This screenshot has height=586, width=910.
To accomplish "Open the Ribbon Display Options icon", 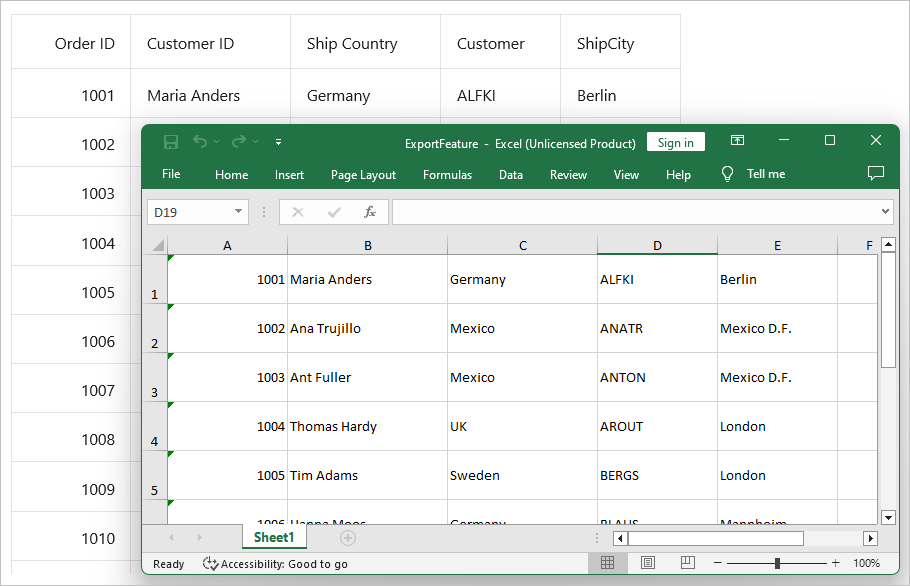I will [x=737, y=141].
